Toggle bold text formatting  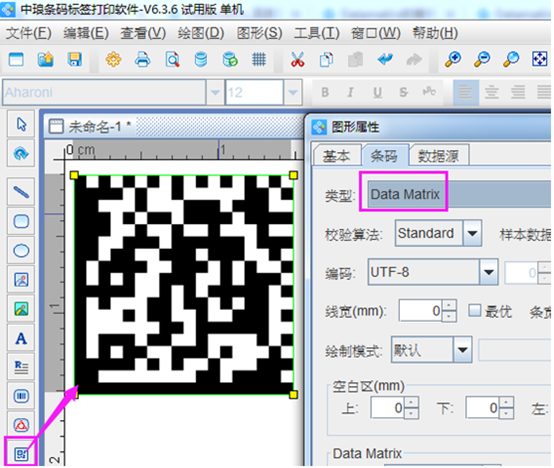[x=325, y=93]
